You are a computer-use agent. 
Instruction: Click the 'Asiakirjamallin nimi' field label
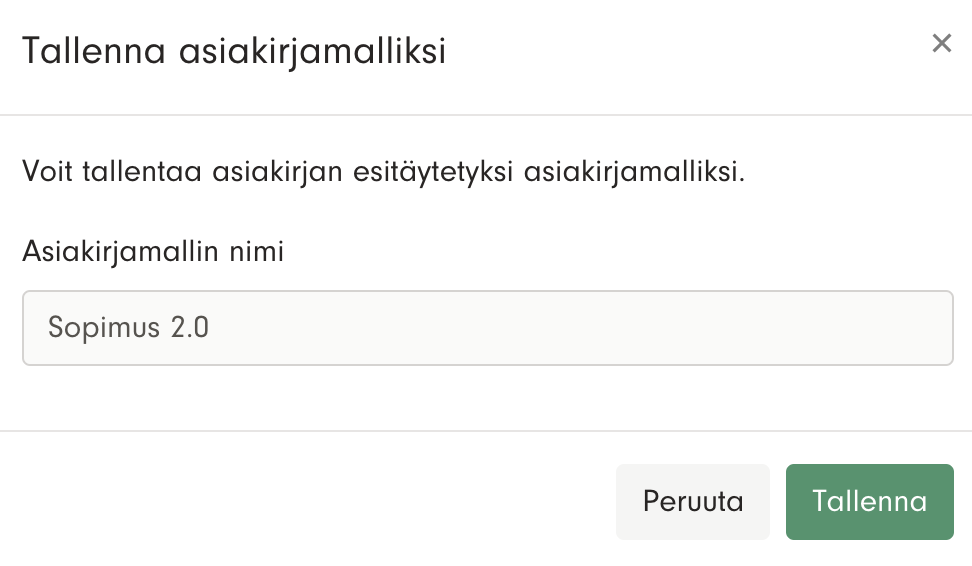153,252
